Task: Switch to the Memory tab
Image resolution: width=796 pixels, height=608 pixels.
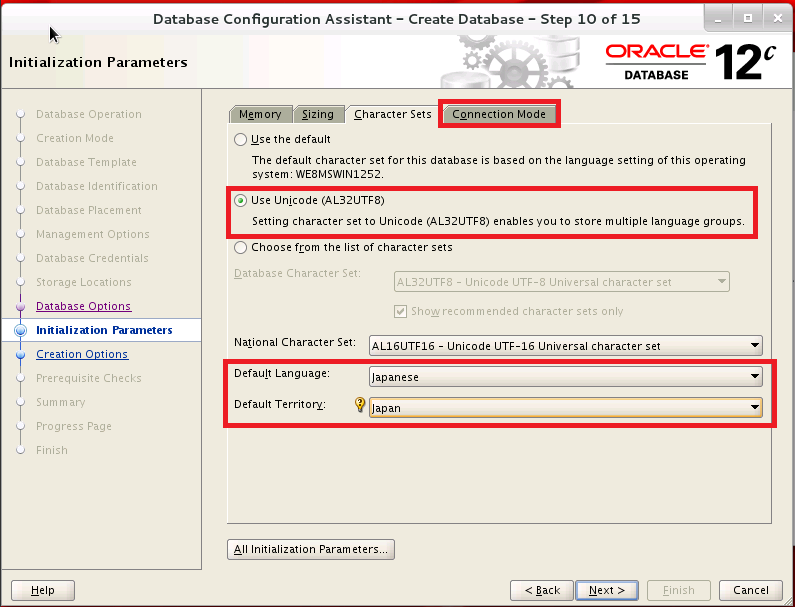Action: [260, 114]
